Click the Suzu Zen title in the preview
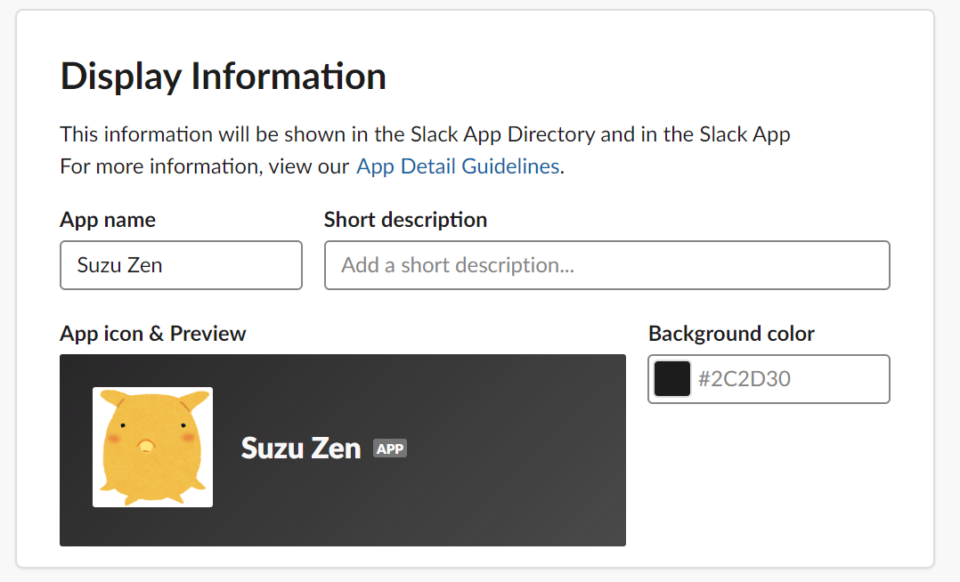This screenshot has width=960, height=582. click(300, 448)
